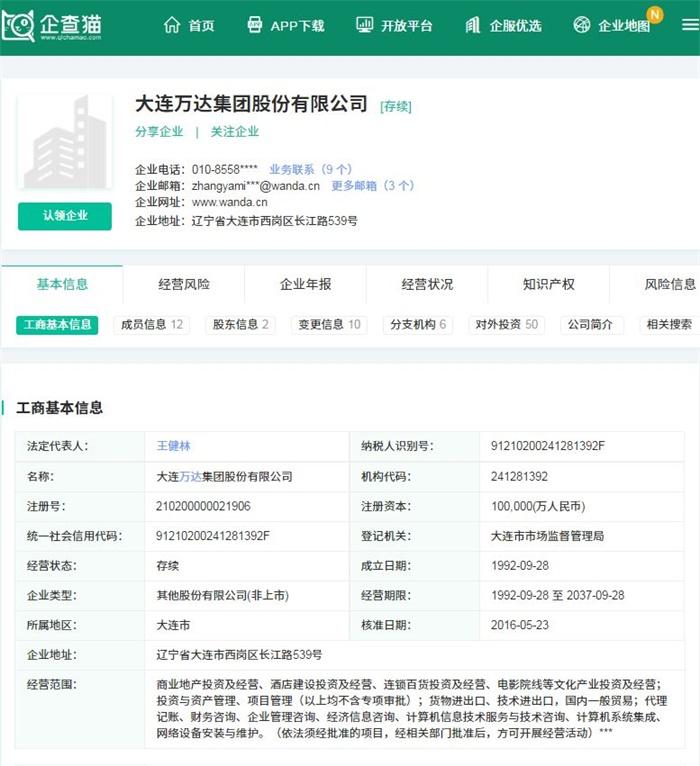Select the 工商基本信息 sub-tab
This screenshot has height=766, width=700.
tap(57, 325)
